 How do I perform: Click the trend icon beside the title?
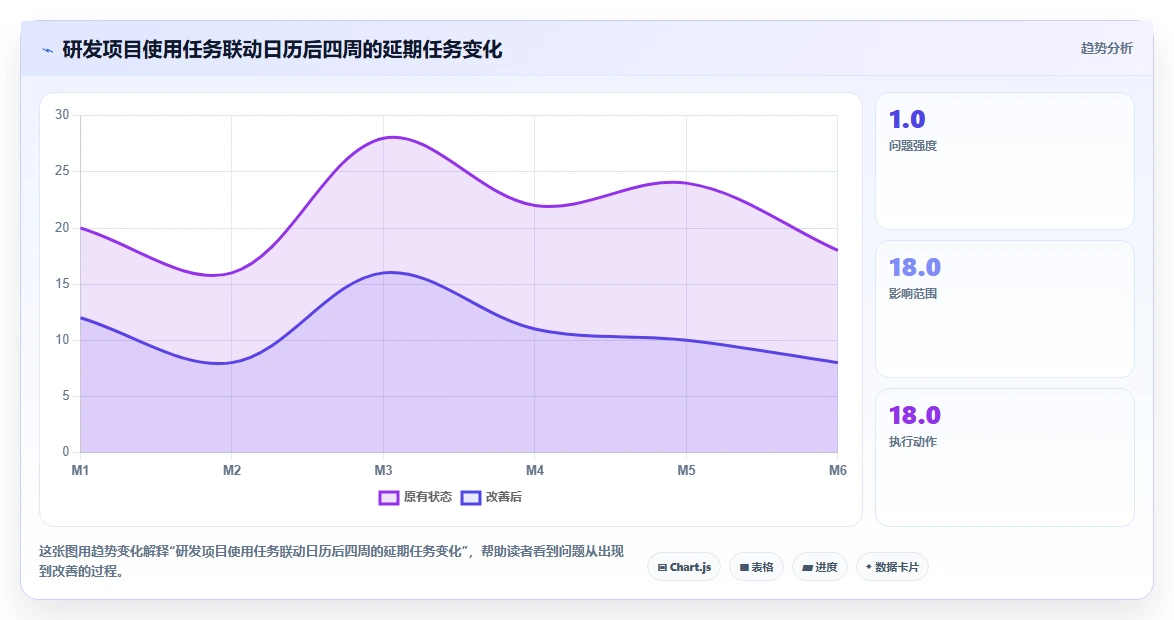point(48,50)
